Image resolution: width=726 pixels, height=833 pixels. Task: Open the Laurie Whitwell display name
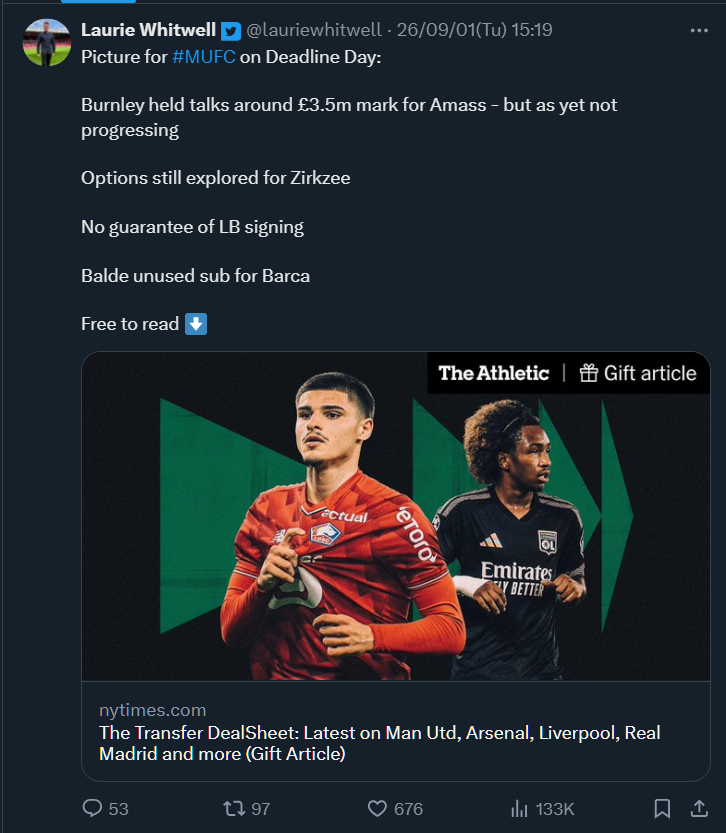(x=148, y=30)
